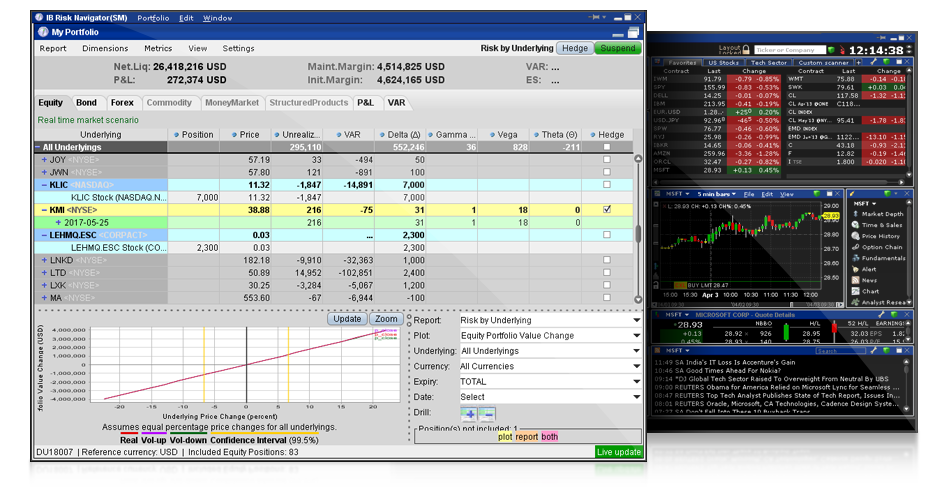Expand the LNKD underlying row

tap(44, 260)
